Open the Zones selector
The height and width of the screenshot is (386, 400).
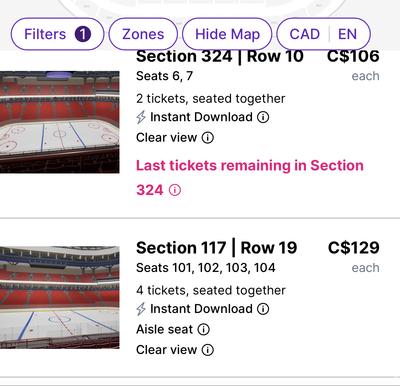[x=143, y=34]
